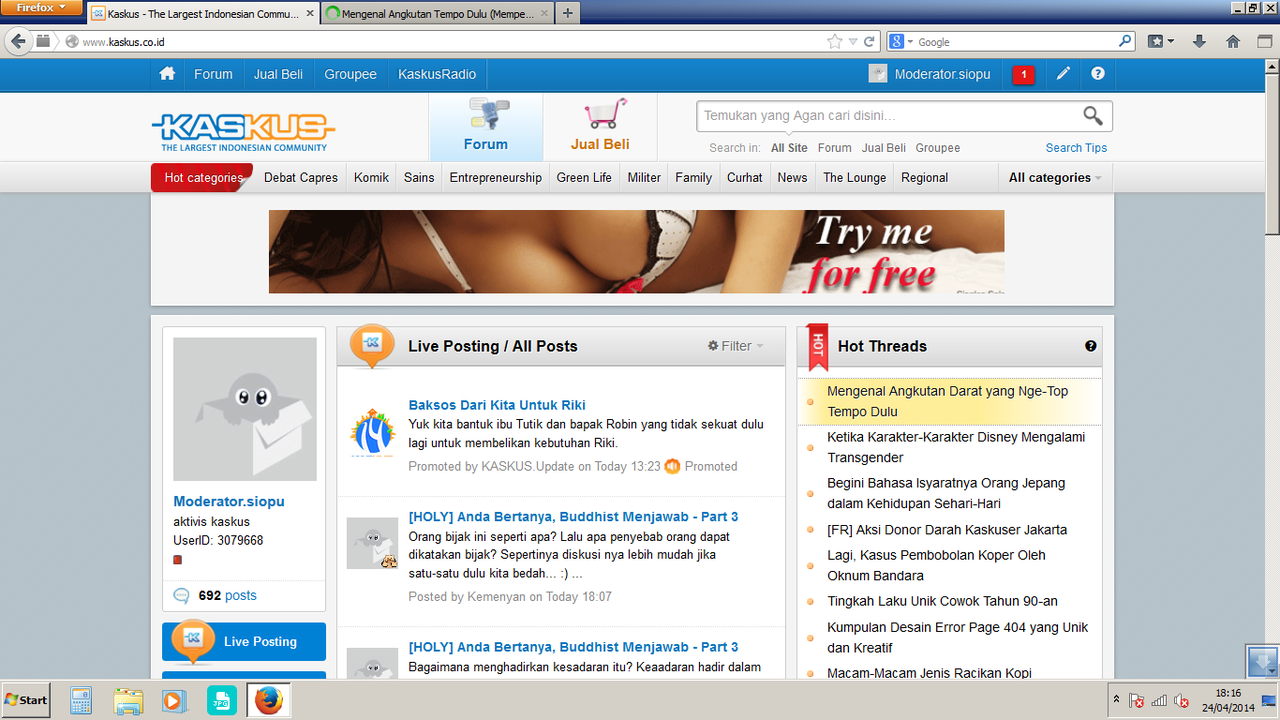Bookmark this page with the star icon
Viewport: 1280px width, 720px height.
click(x=835, y=42)
